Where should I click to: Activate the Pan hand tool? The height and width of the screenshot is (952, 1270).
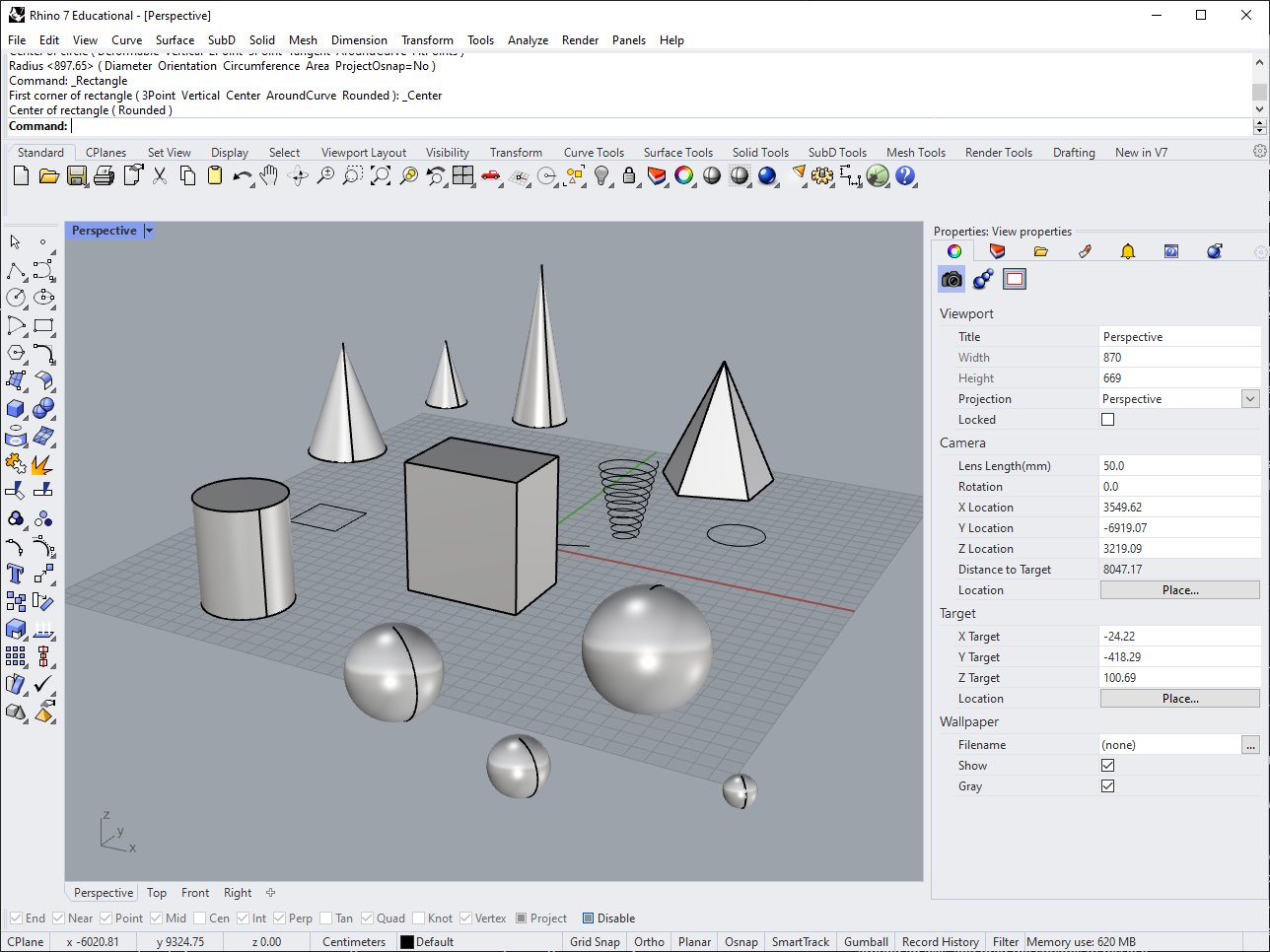(x=270, y=176)
